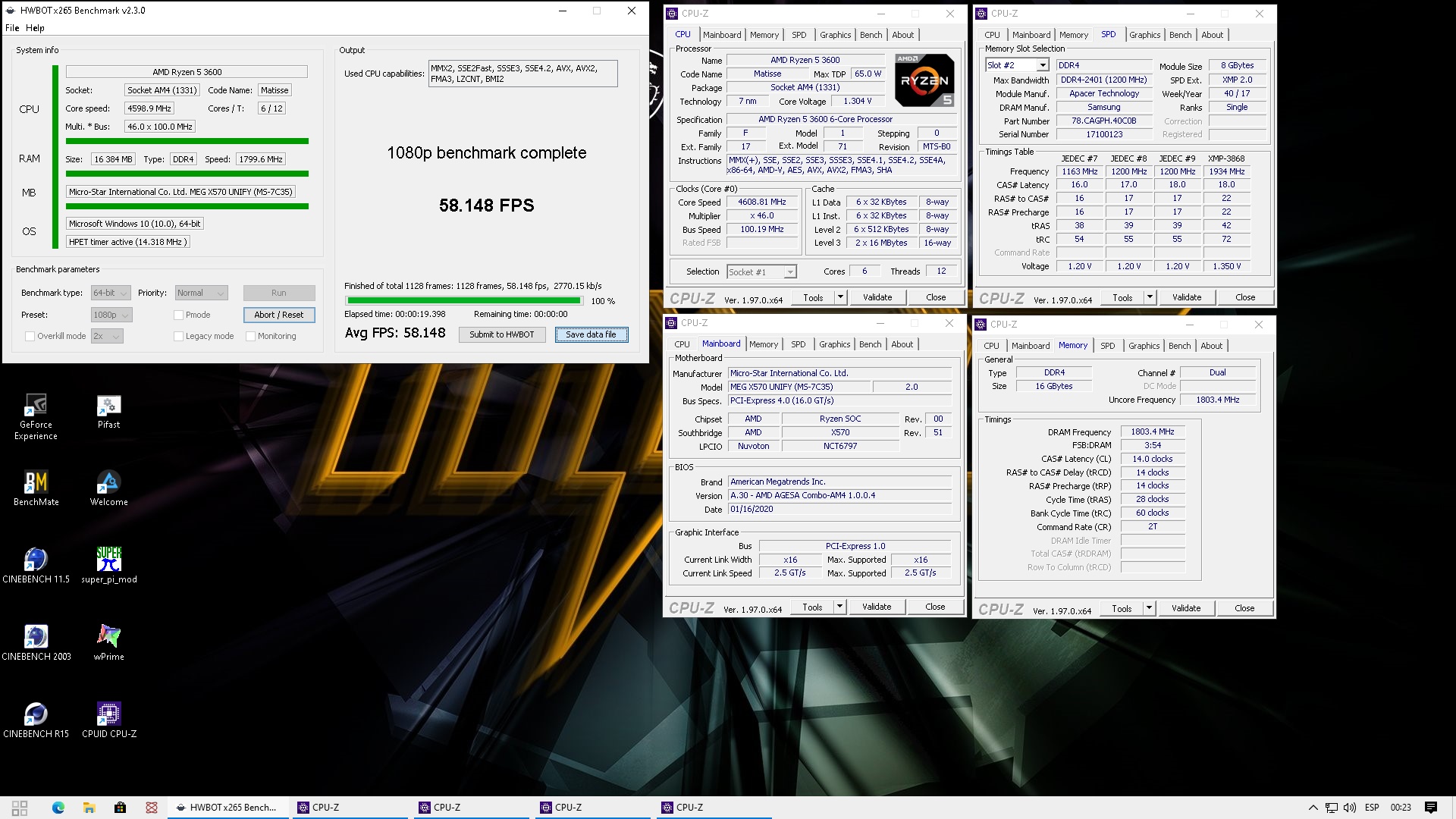Click taskbar clock showing 00:23

1400,808
